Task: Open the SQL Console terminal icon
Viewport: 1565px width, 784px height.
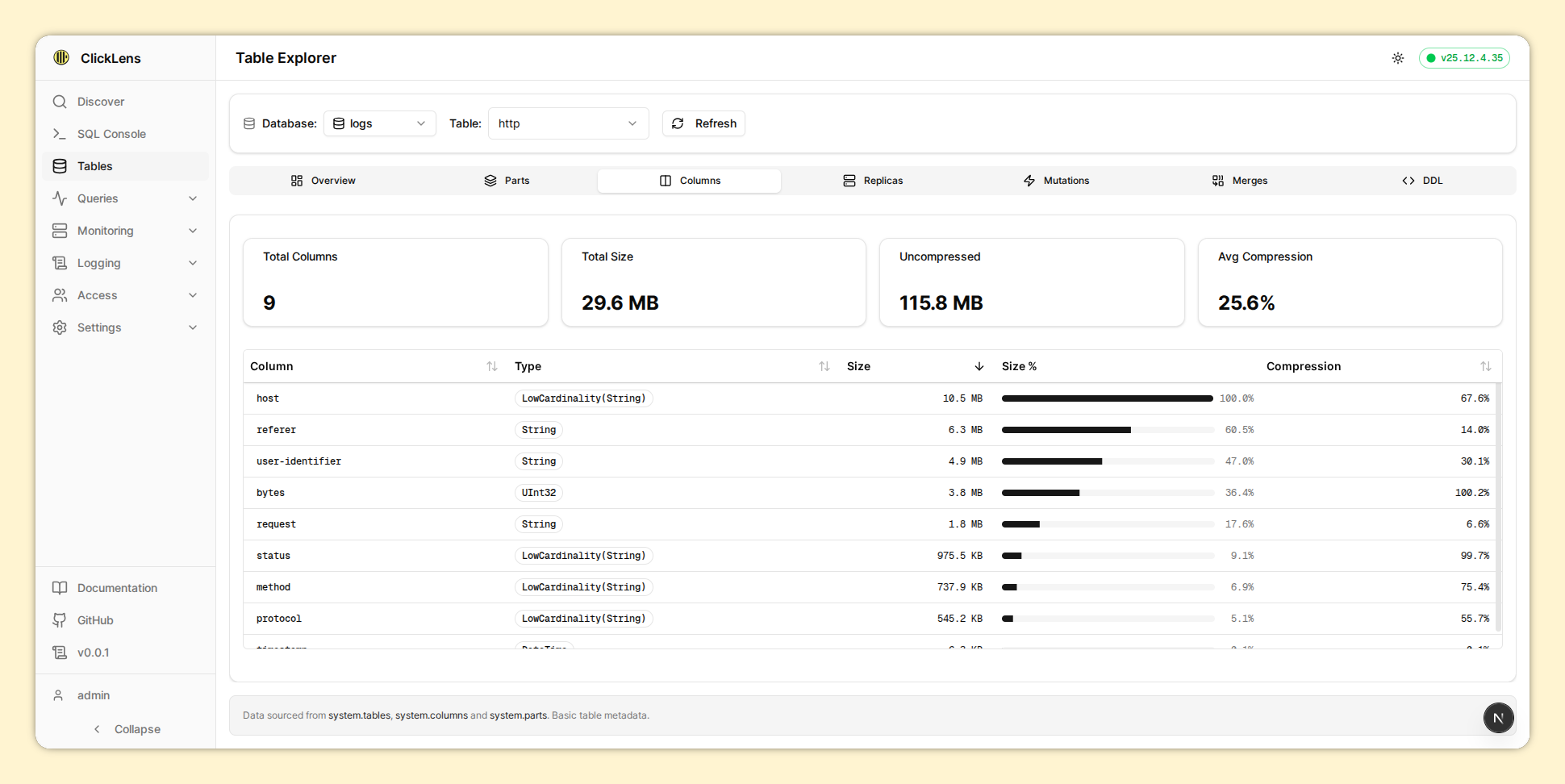Action: [60, 134]
